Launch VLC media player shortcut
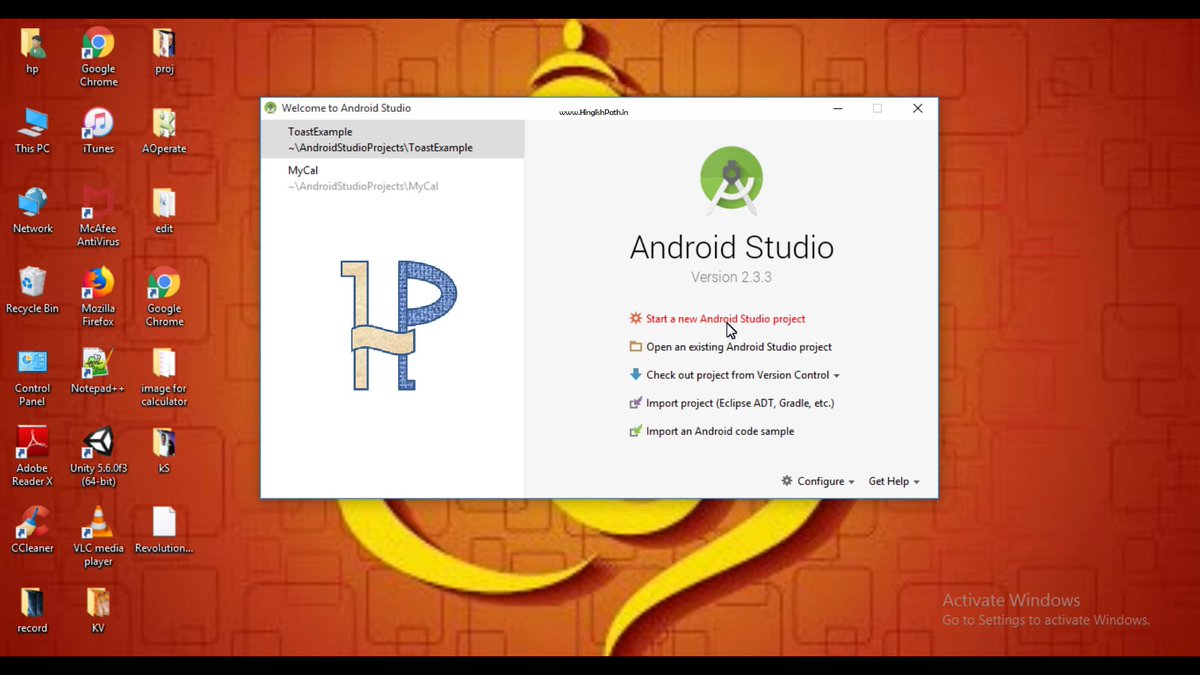 tap(98, 523)
